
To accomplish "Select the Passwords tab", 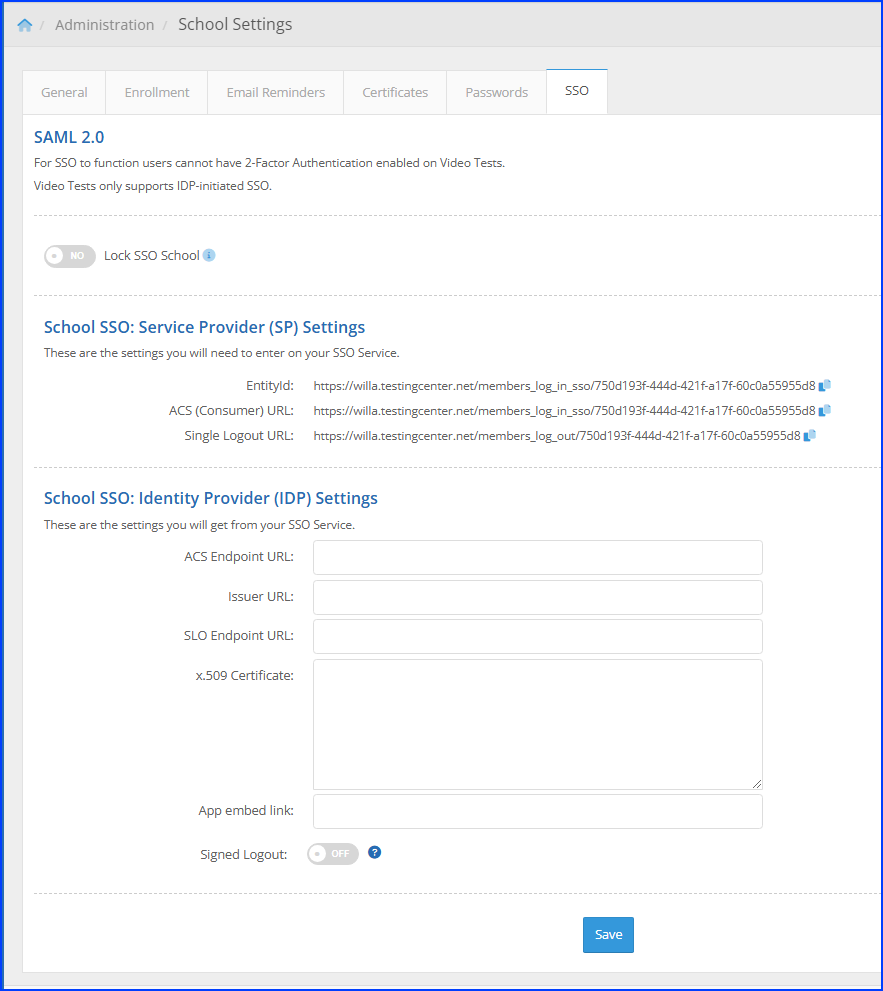I will click(496, 92).
